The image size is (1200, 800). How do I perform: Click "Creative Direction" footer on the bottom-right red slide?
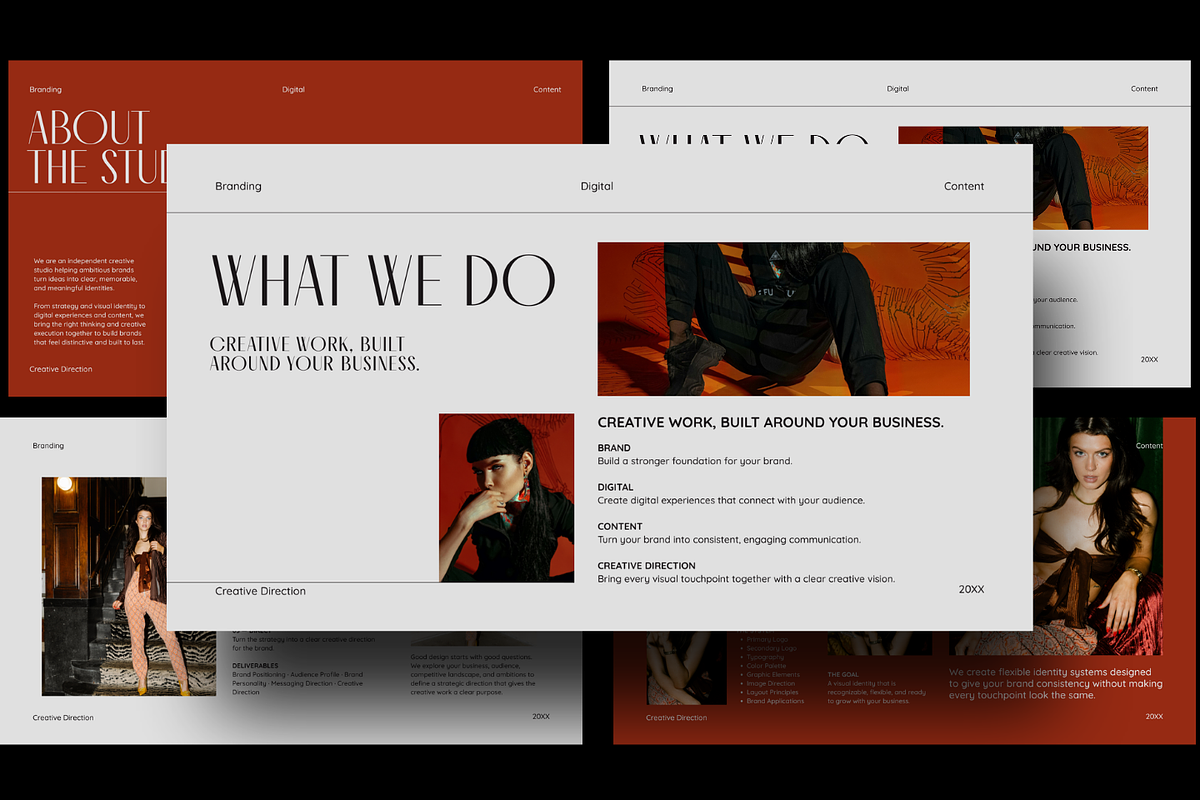(x=676, y=718)
